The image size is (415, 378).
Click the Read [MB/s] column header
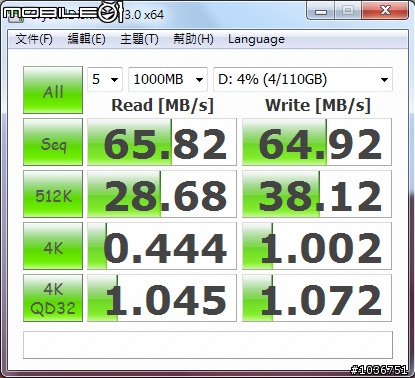[x=162, y=105]
